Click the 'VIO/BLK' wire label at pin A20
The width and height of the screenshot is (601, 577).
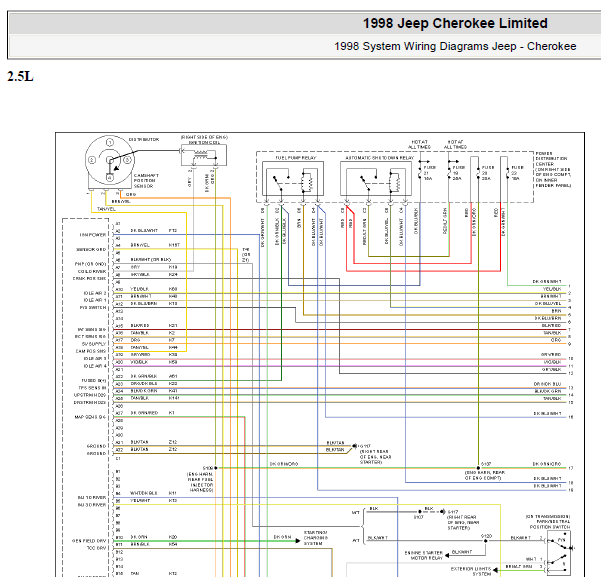pos(139,362)
